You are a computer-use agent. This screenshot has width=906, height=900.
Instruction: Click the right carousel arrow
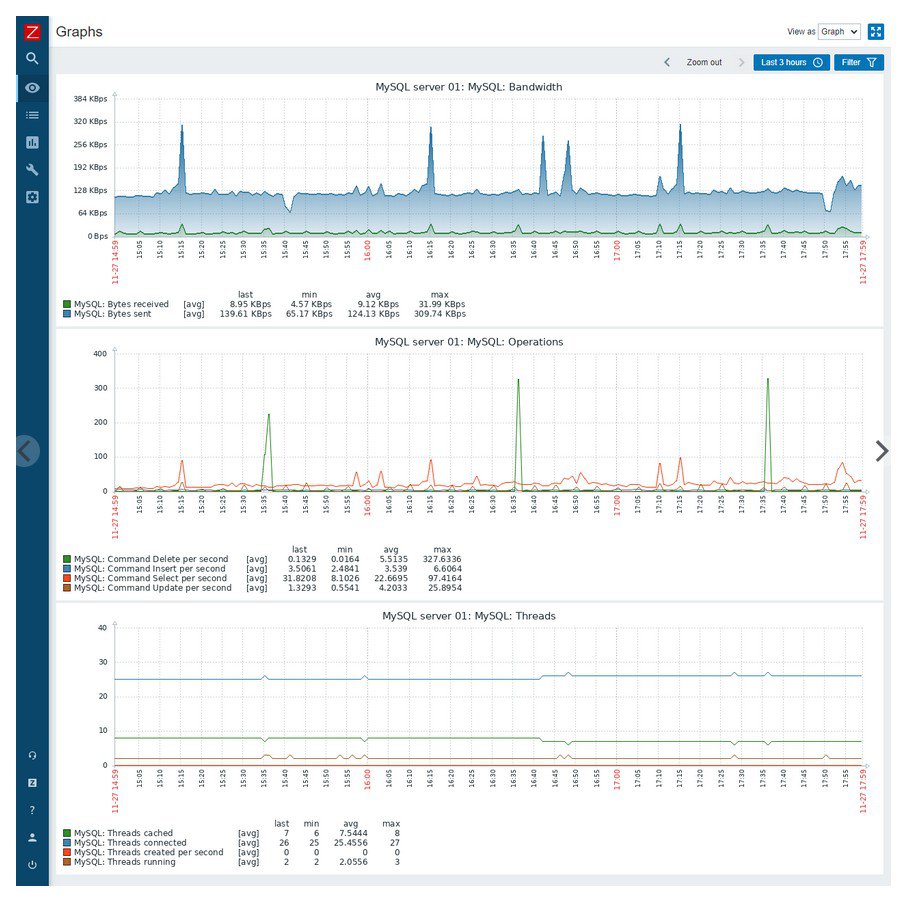(881, 451)
